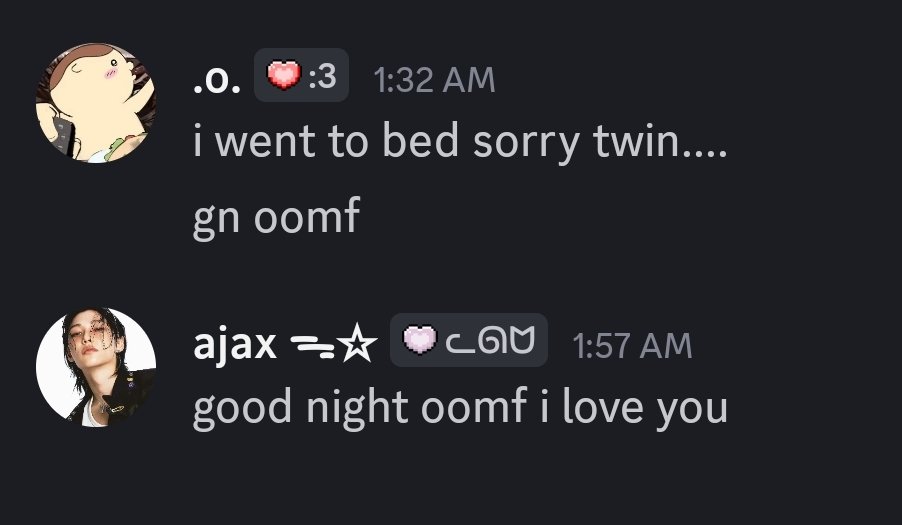The height and width of the screenshot is (525, 902).
Task: Select the "gn oomf" message
Action: pyautogui.click(x=277, y=217)
